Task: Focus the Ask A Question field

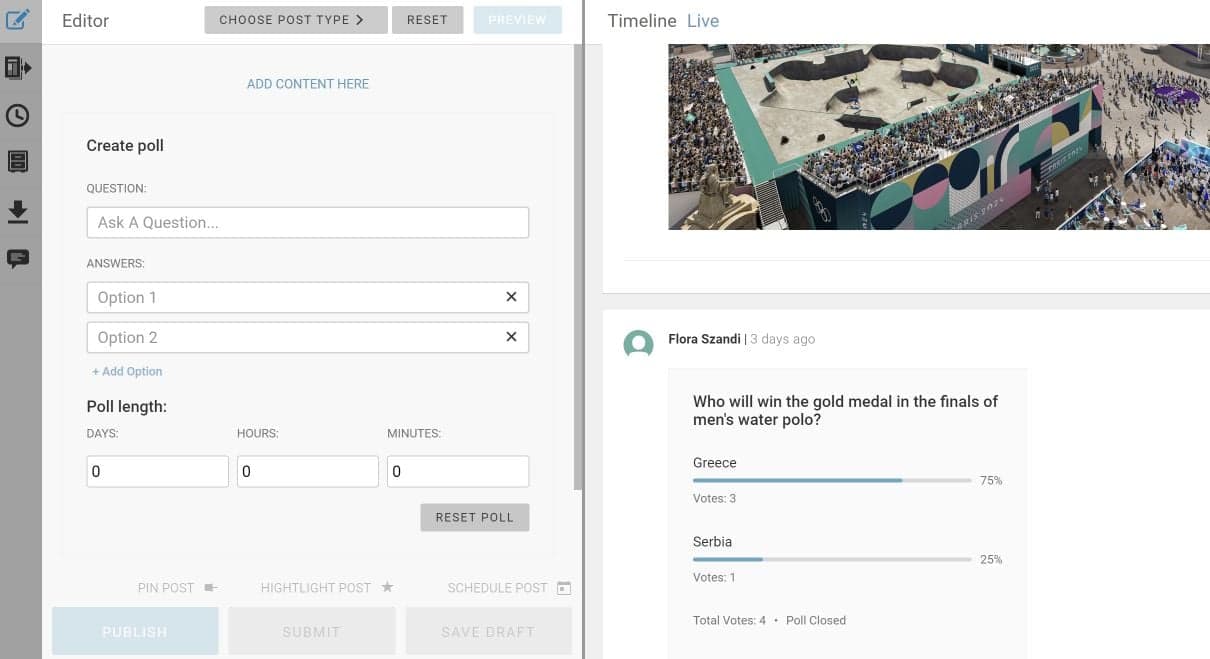Action: pos(308,222)
